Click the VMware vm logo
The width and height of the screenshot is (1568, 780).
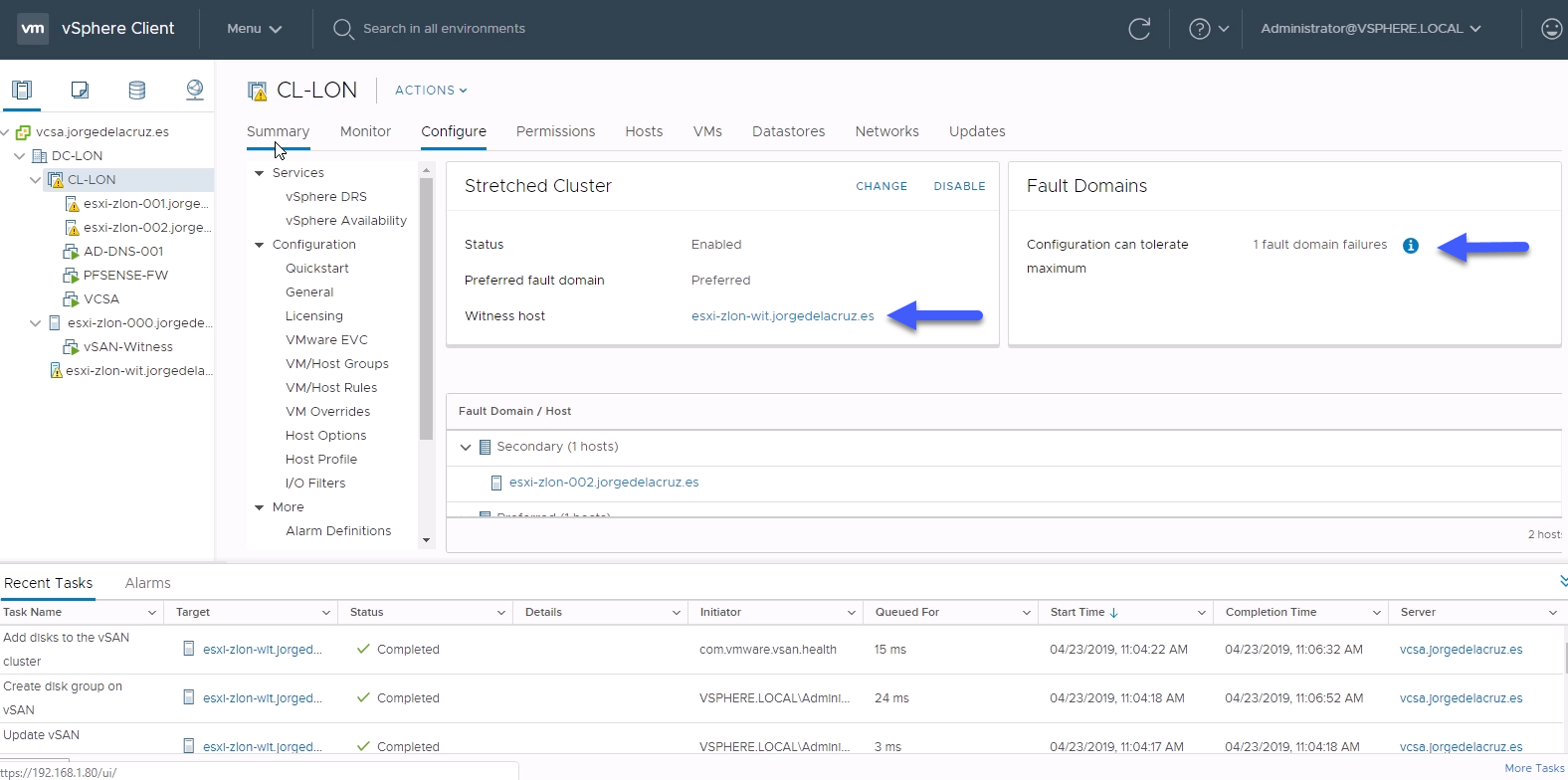[x=33, y=28]
